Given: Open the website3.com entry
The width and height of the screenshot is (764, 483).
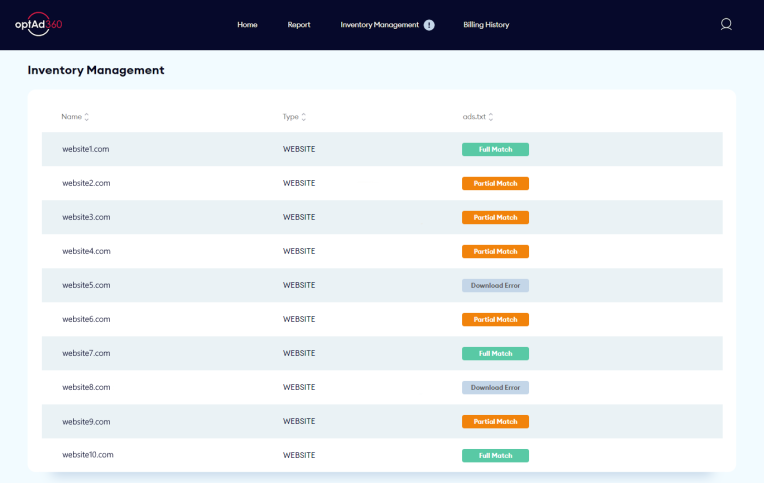Looking at the screenshot, I should click(86, 217).
